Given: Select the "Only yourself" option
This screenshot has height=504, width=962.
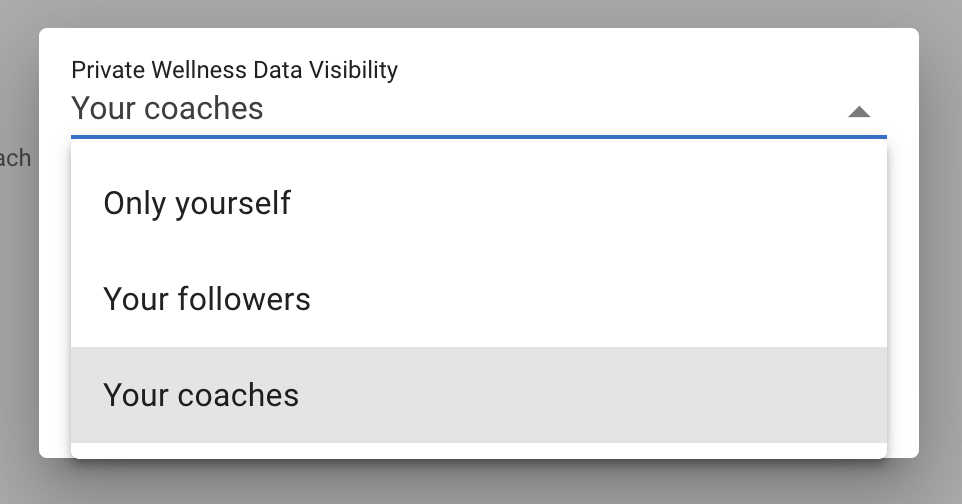Looking at the screenshot, I should [x=197, y=203].
